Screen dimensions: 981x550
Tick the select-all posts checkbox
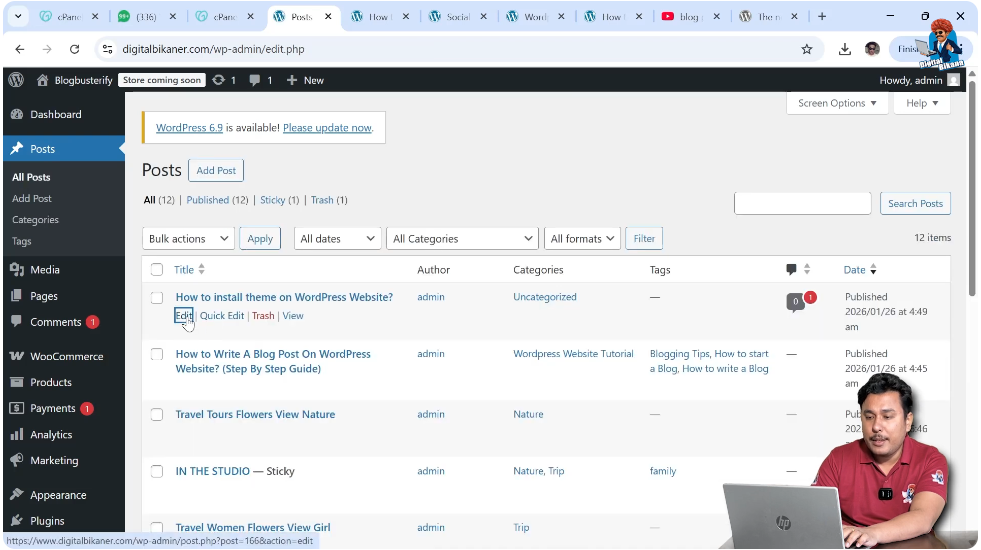157,270
